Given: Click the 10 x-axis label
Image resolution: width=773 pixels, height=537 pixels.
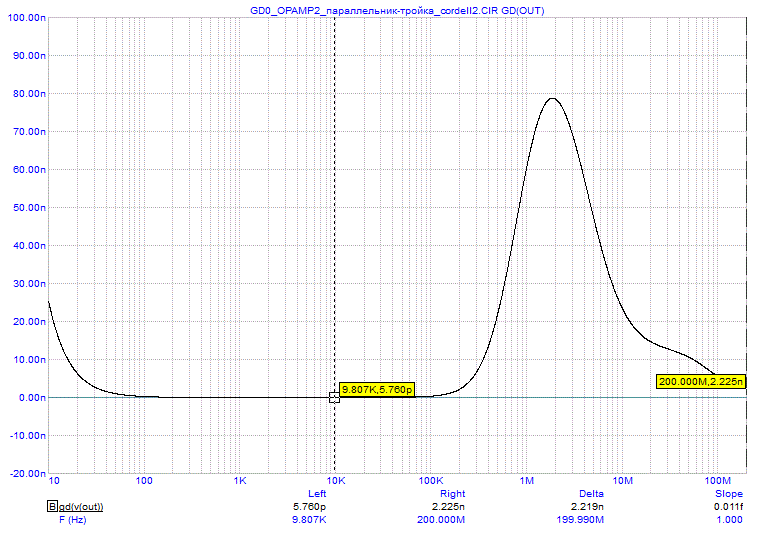Looking at the screenshot, I should tap(54, 481).
